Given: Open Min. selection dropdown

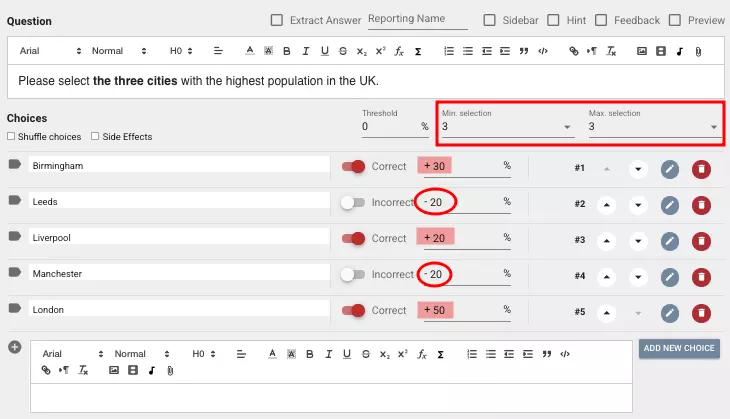Looking at the screenshot, I should point(508,127).
